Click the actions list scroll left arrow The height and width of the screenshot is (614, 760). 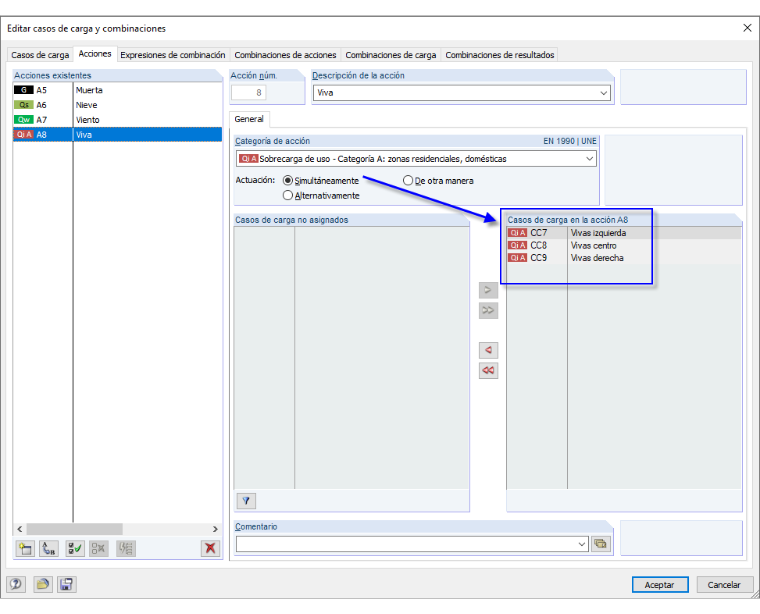click(20, 529)
